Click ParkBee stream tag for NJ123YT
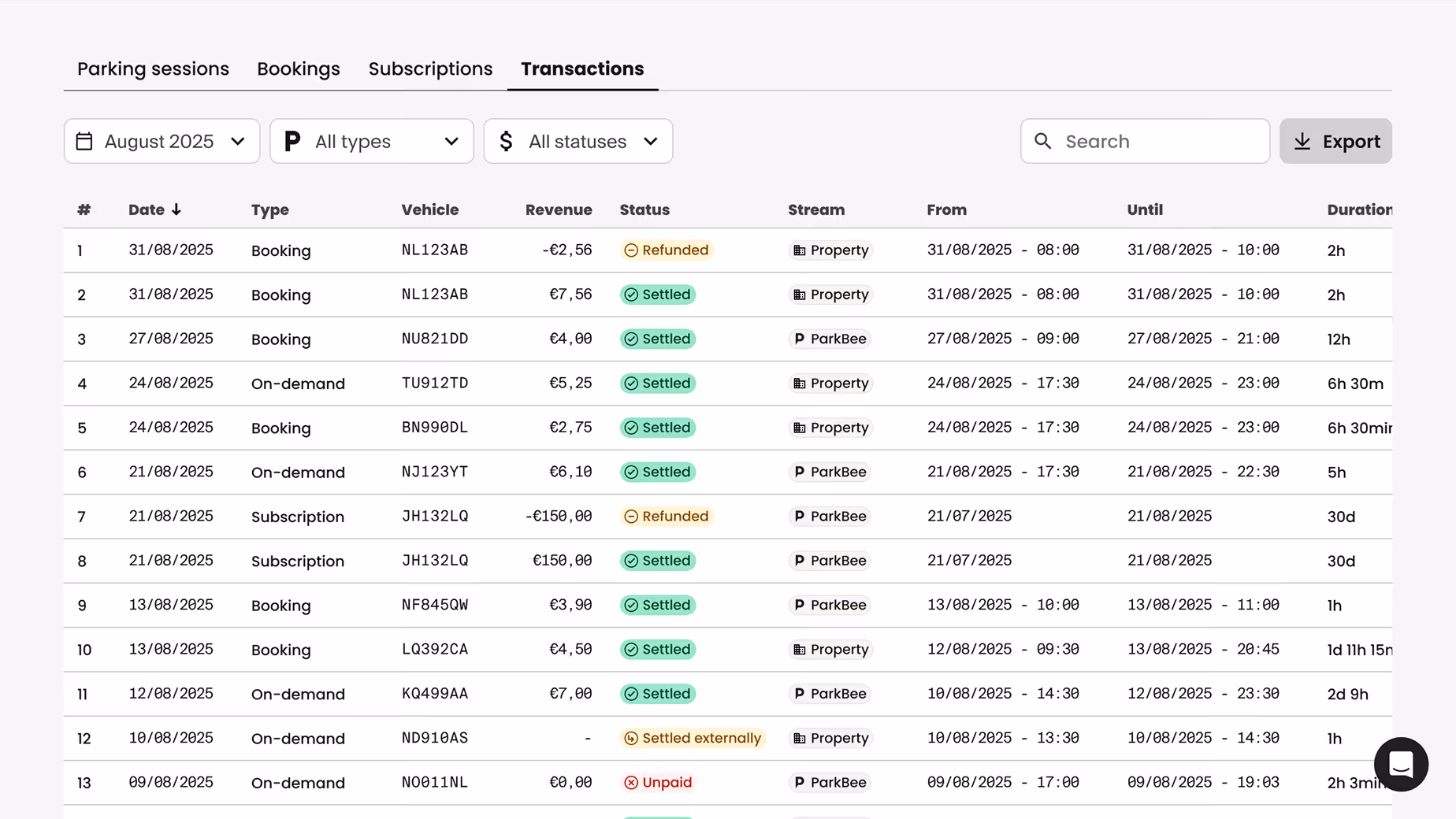The width and height of the screenshot is (1456, 819). click(x=830, y=472)
